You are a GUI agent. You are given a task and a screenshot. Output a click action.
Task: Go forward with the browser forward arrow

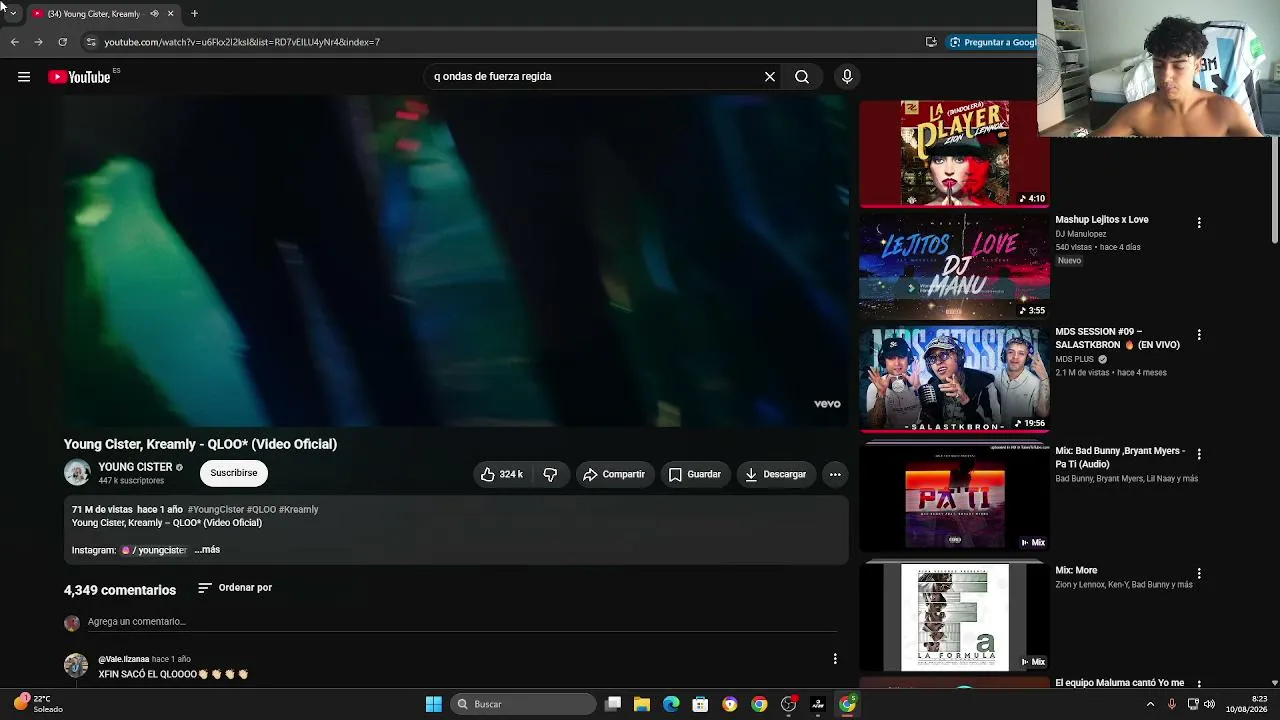38,42
